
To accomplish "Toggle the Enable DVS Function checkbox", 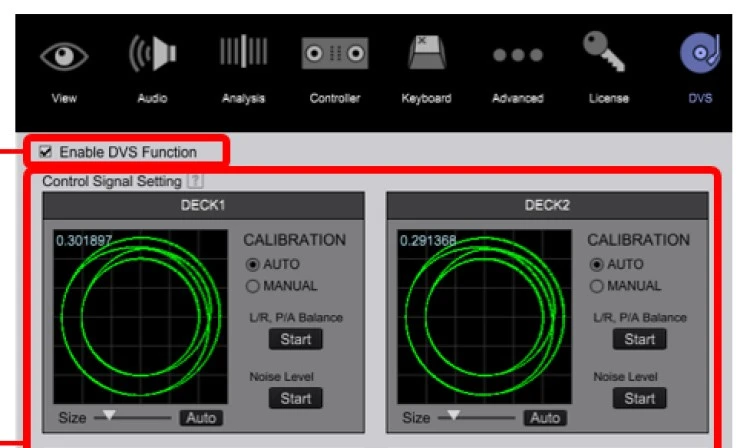I will (x=46, y=152).
